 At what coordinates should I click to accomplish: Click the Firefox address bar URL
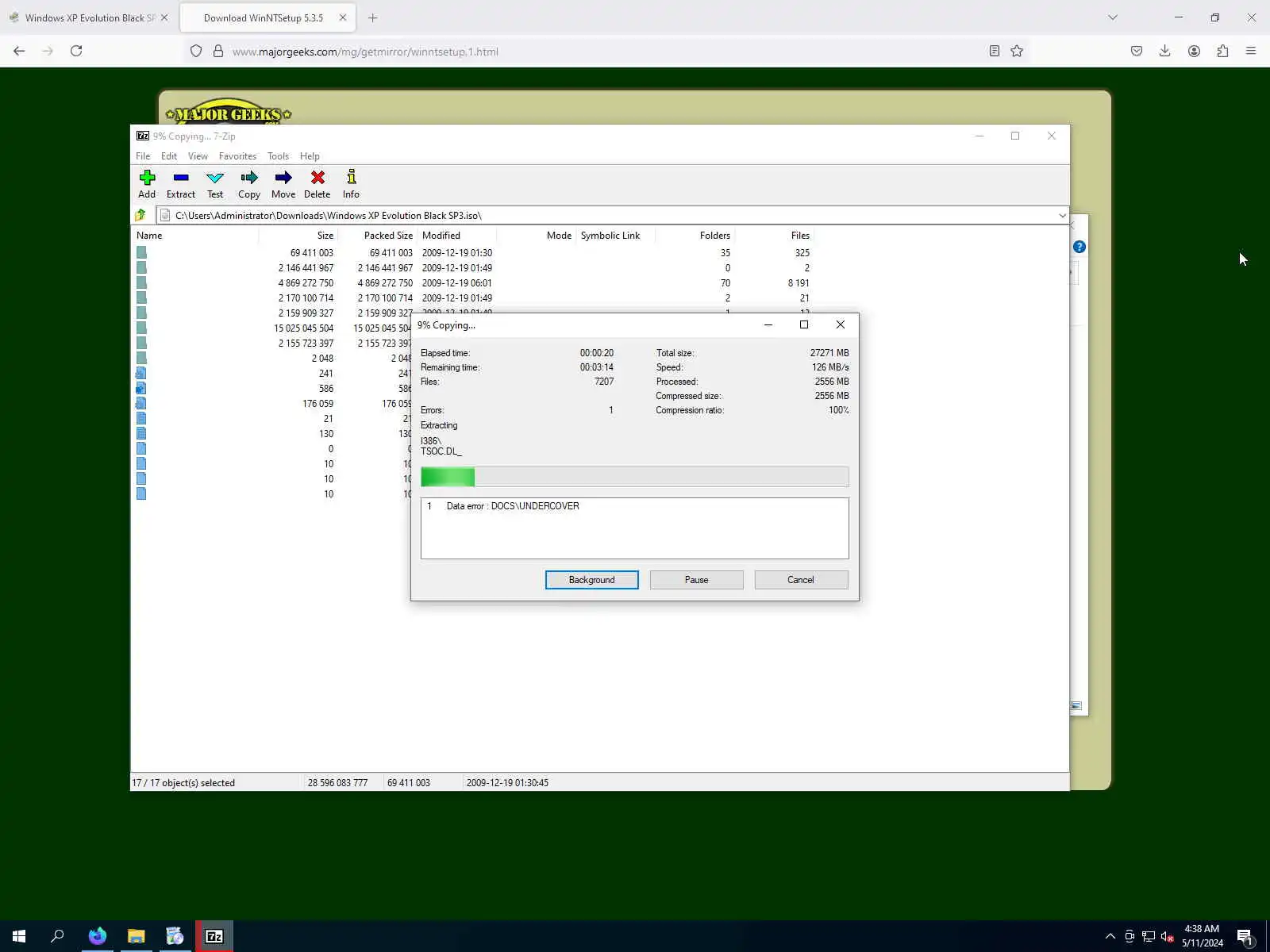(x=365, y=52)
